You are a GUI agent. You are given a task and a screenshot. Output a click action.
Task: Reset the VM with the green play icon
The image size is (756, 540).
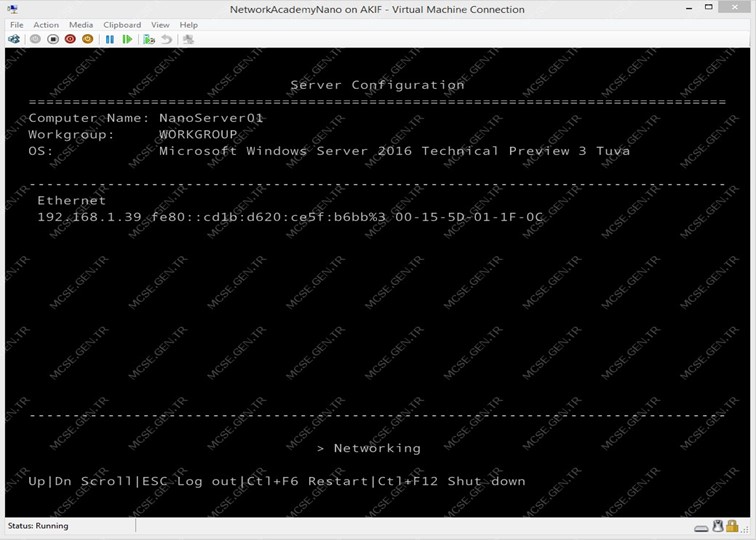[x=127, y=39]
